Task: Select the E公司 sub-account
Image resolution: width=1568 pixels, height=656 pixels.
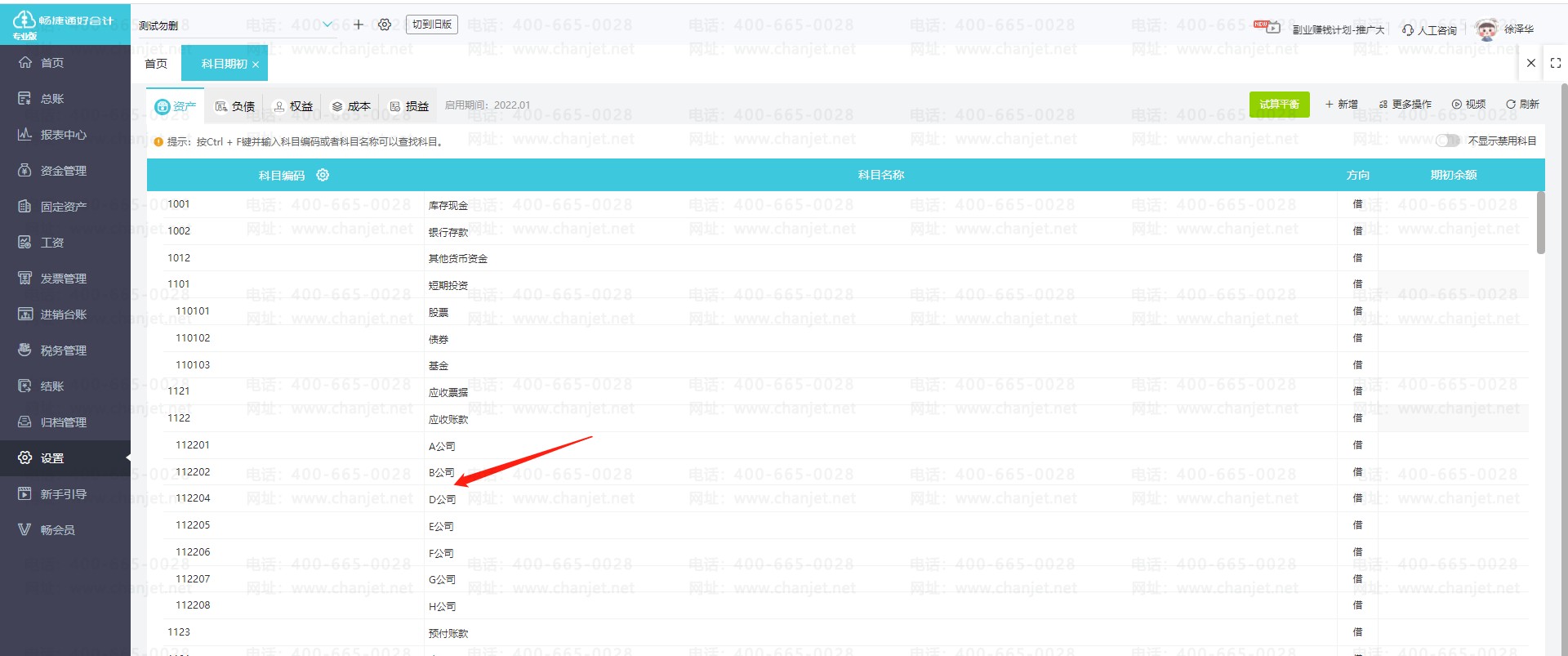Action: pyautogui.click(x=442, y=526)
